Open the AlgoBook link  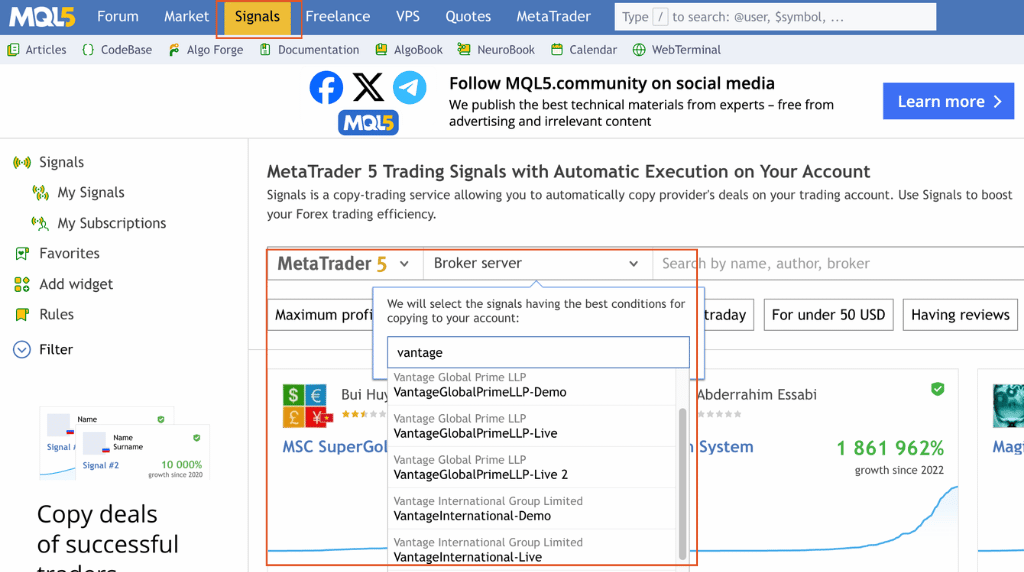(418, 50)
